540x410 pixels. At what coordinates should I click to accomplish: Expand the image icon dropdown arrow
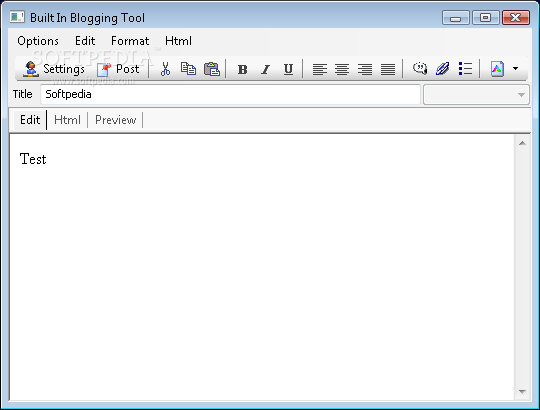[515, 69]
